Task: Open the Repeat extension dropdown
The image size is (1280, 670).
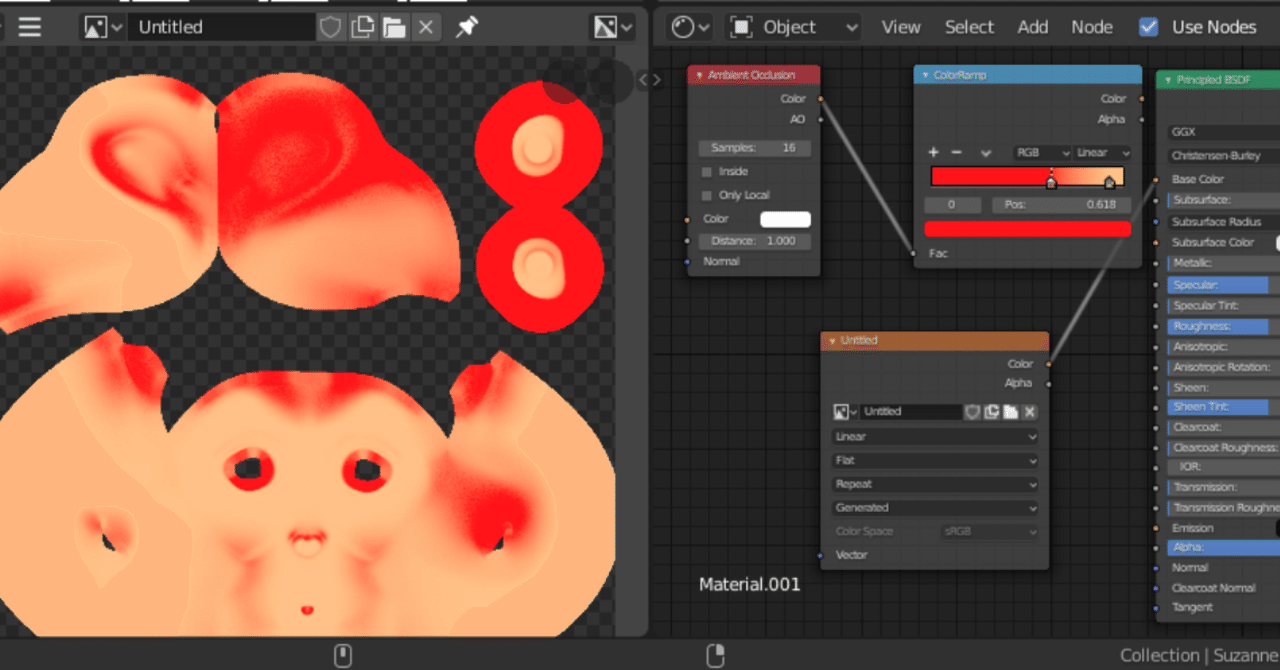Action: click(x=935, y=484)
